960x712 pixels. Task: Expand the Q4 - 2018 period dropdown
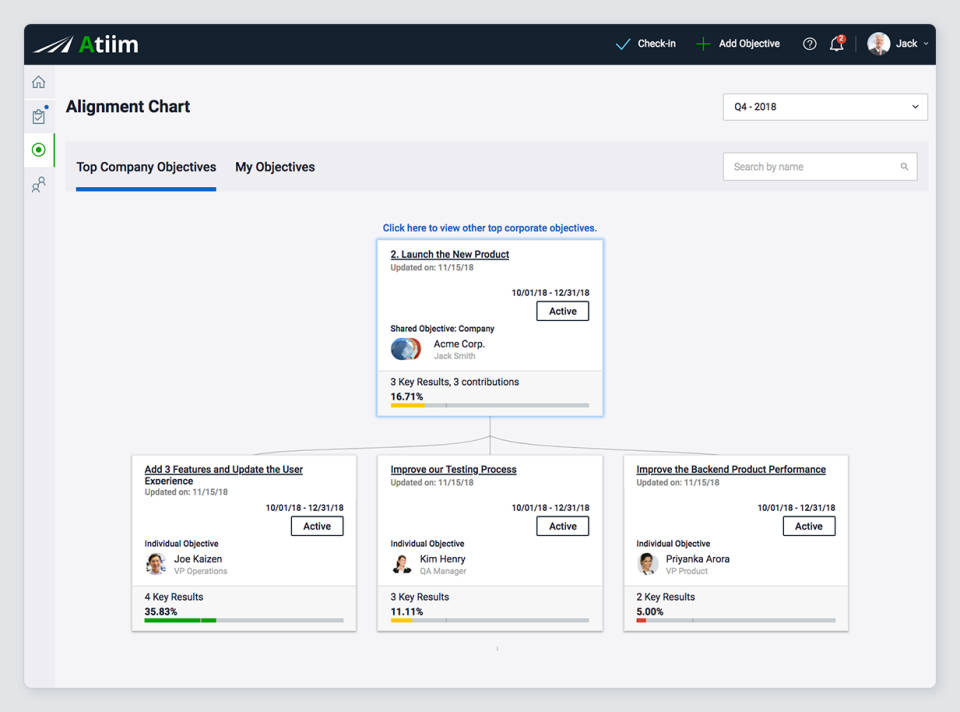click(824, 107)
